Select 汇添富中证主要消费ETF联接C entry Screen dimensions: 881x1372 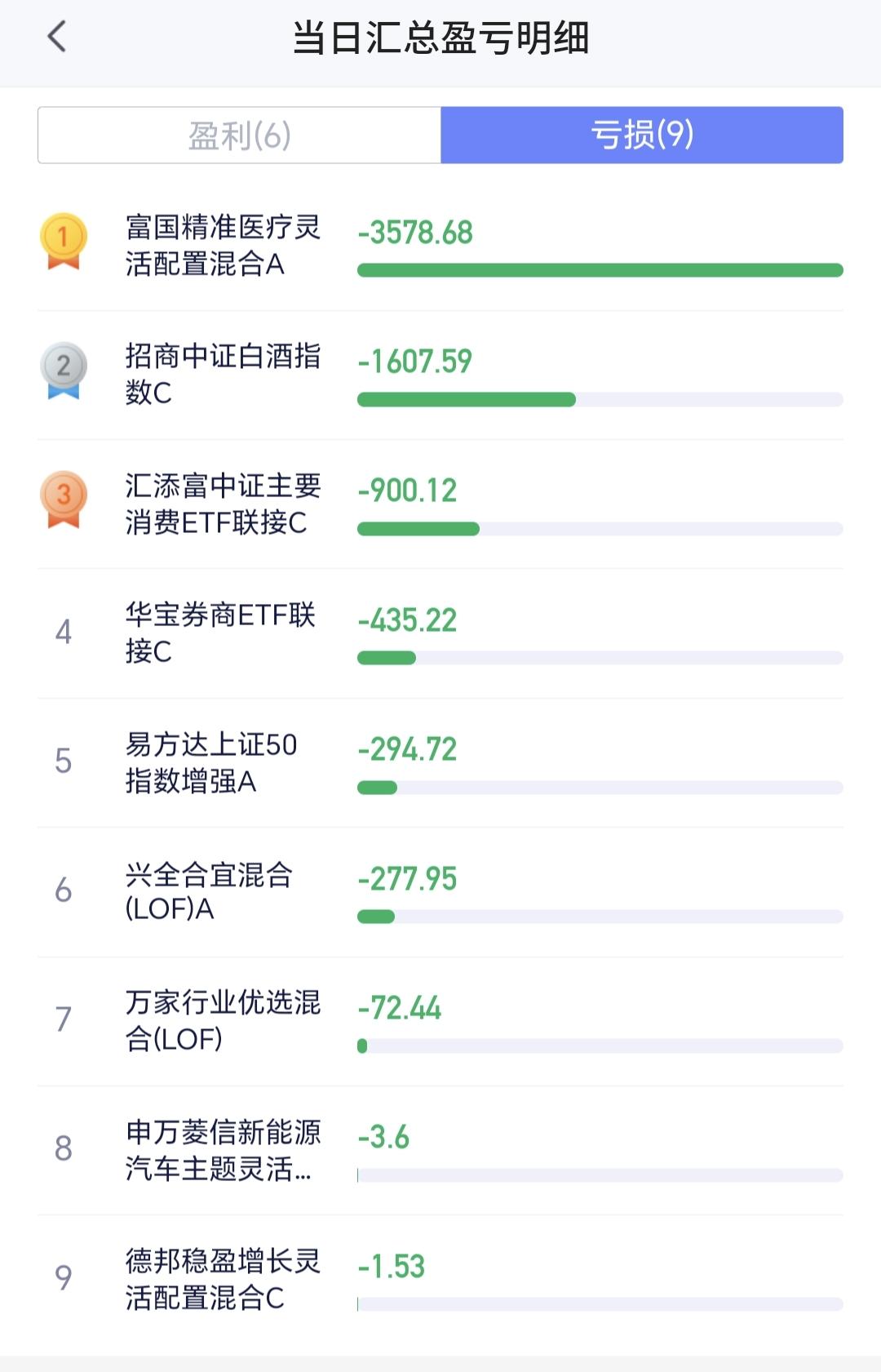[223, 504]
